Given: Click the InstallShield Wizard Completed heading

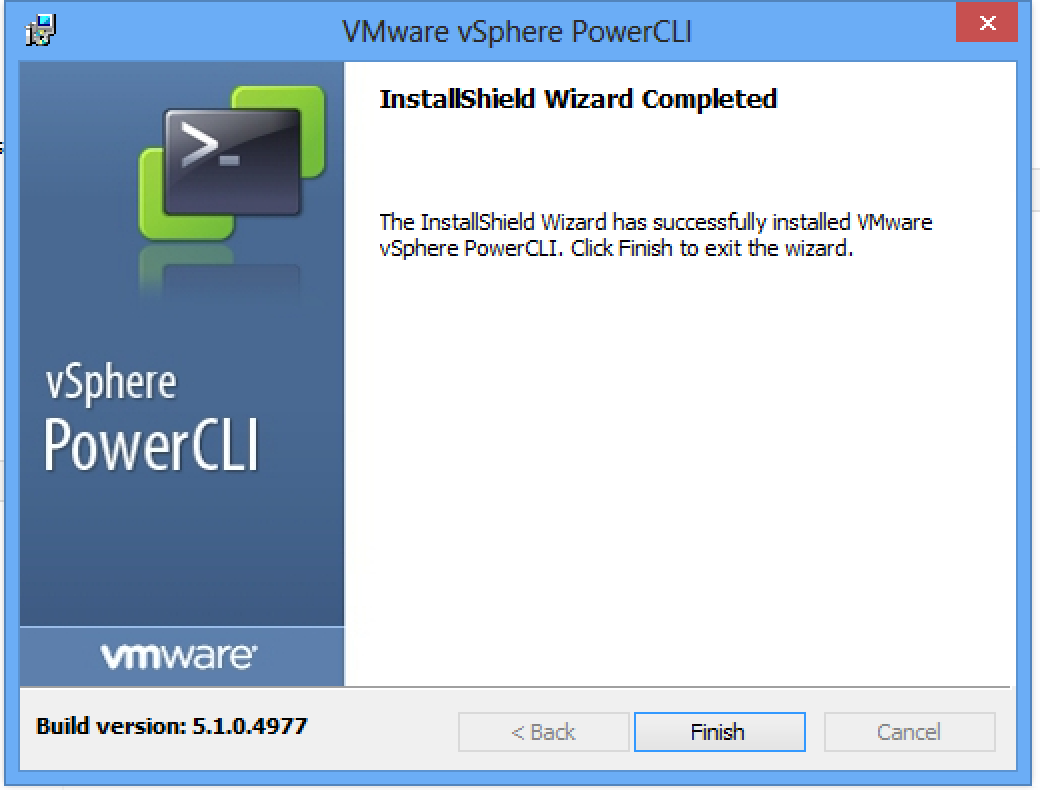Looking at the screenshot, I should pos(578,99).
